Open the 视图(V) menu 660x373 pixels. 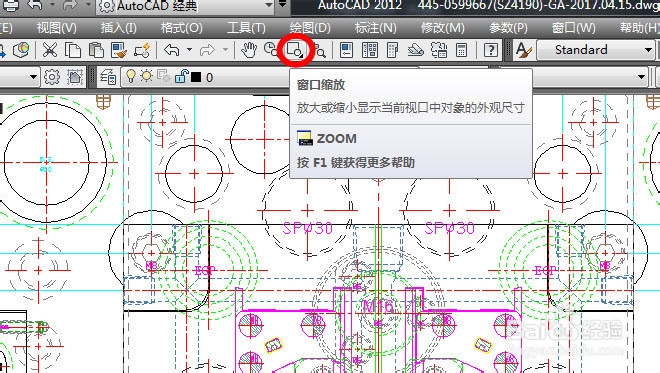pos(57,28)
